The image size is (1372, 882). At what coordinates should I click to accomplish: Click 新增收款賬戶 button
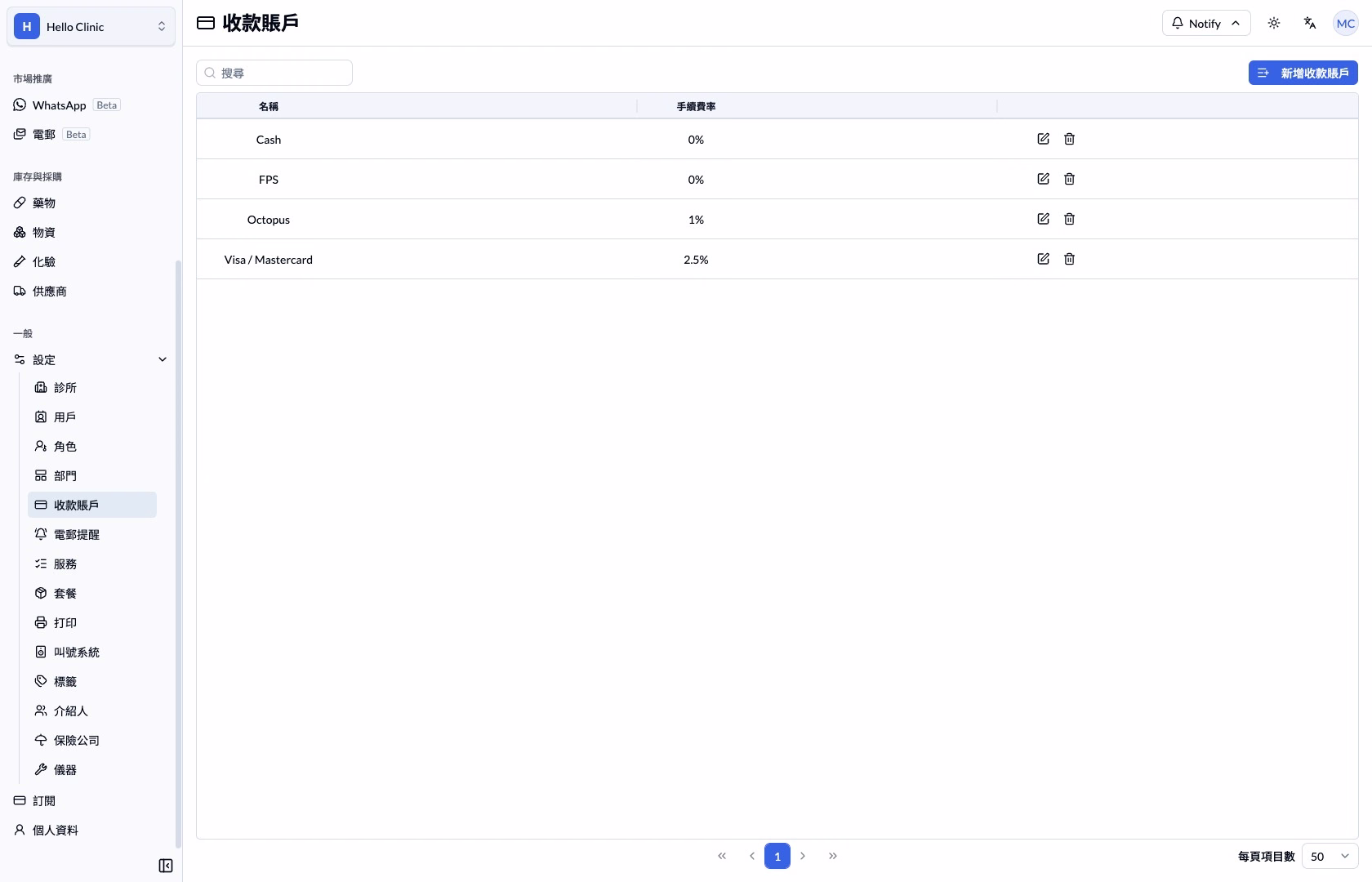pyautogui.click(x=1303, y=73)
